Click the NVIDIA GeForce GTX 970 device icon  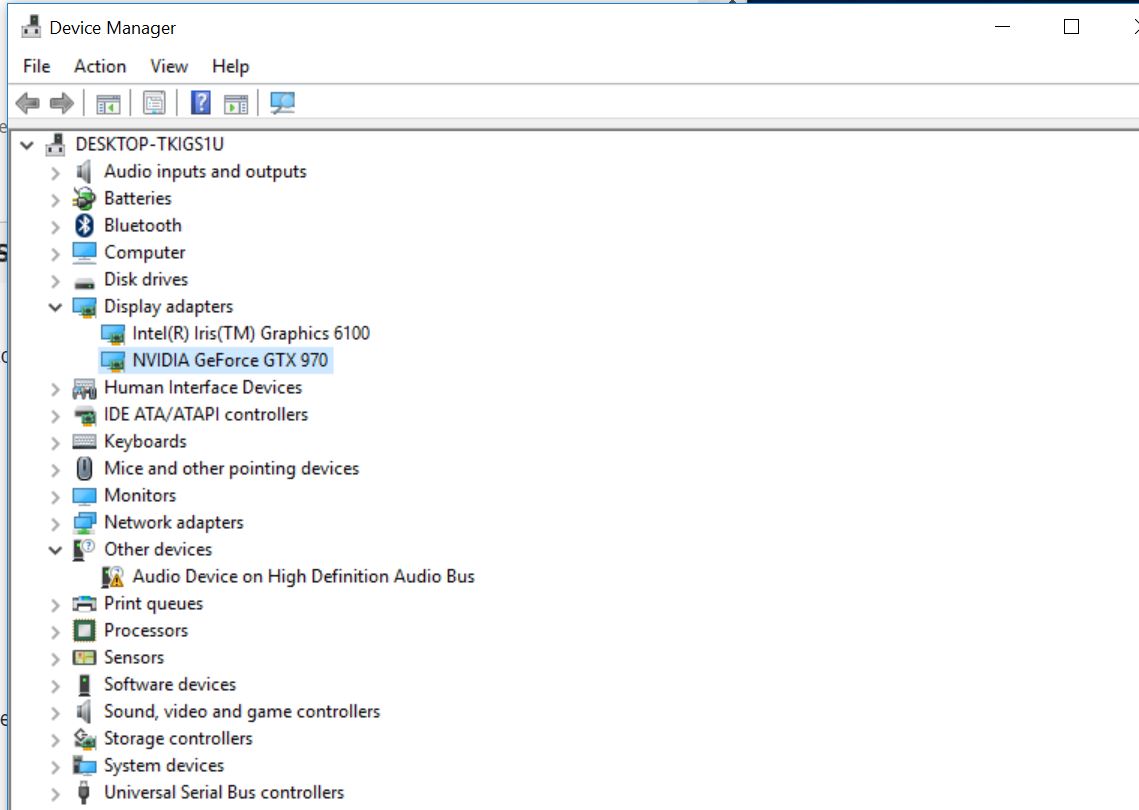113,361
